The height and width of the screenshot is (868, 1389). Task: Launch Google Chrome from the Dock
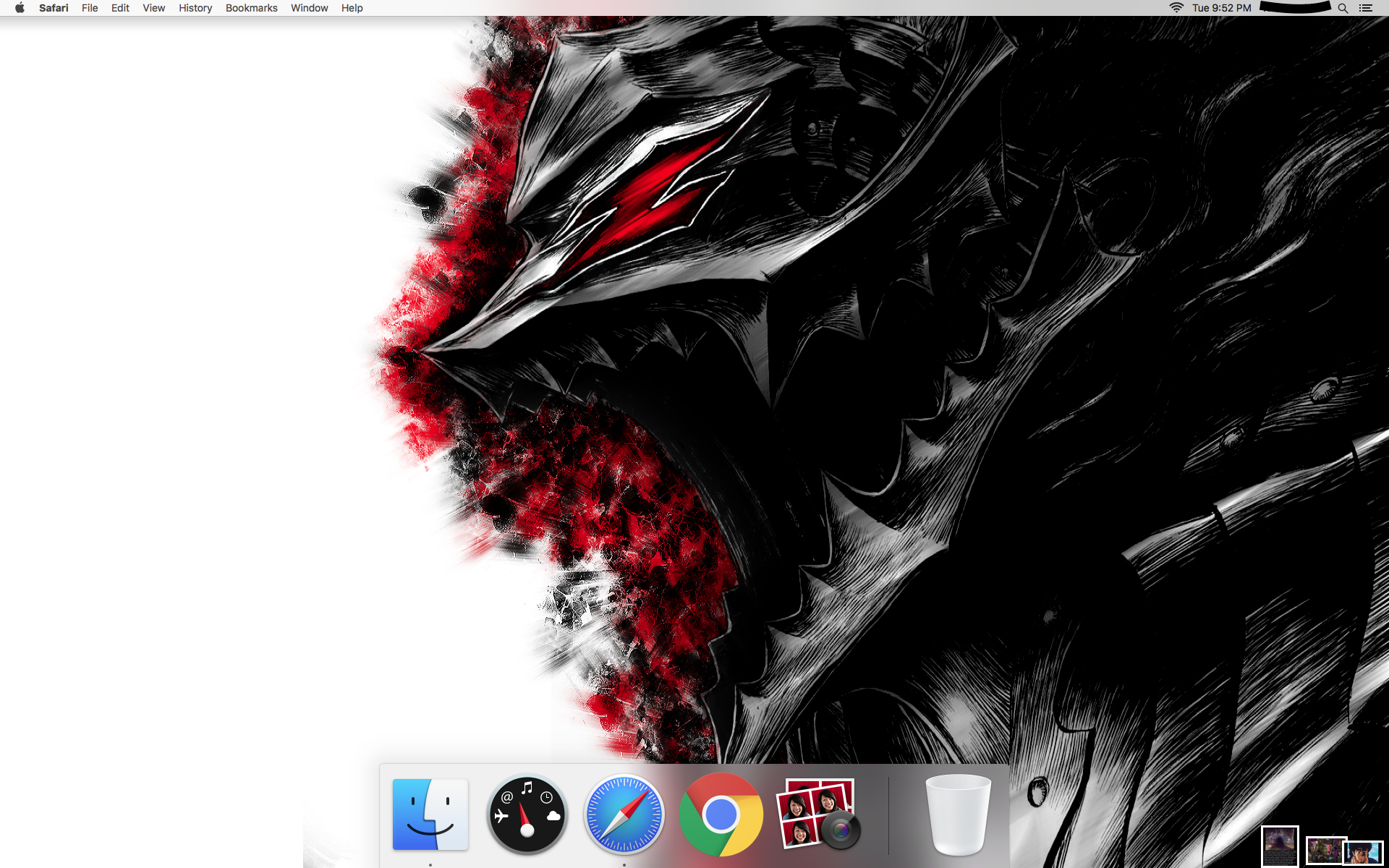pyautogui.click(x=721, y=814)
